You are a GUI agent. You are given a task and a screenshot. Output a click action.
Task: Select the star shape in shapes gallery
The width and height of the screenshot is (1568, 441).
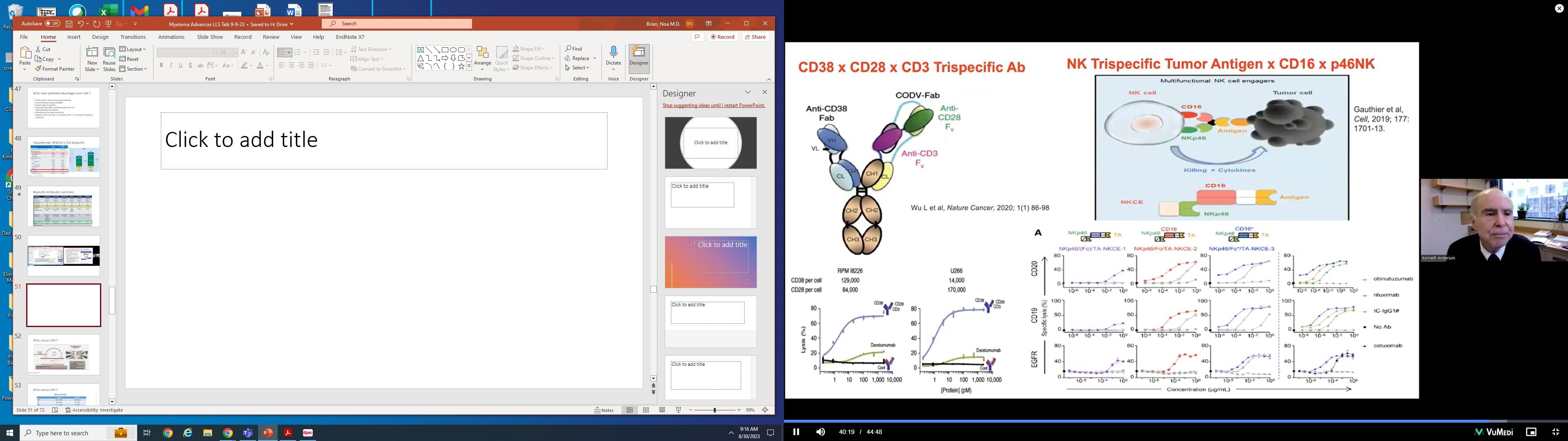pyautogui.click(x=461, y=66)
